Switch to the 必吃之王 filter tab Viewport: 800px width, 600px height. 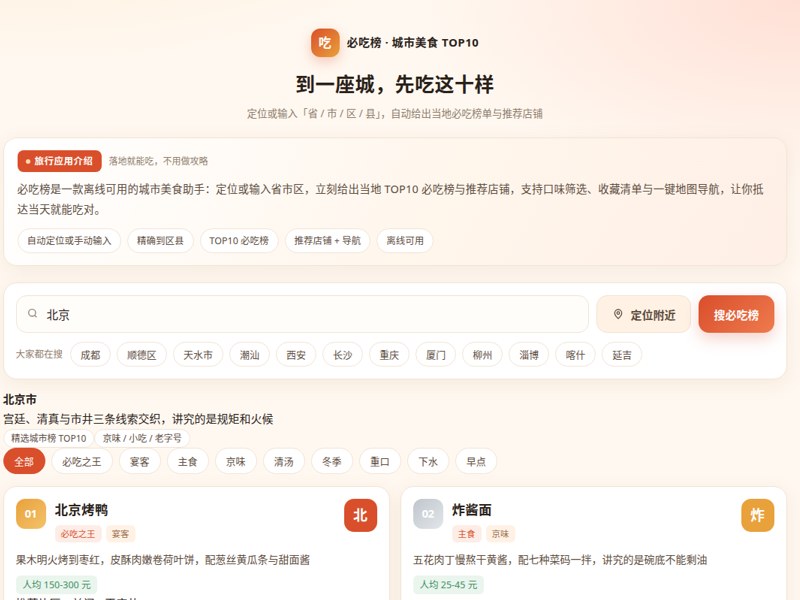point(82,462)
